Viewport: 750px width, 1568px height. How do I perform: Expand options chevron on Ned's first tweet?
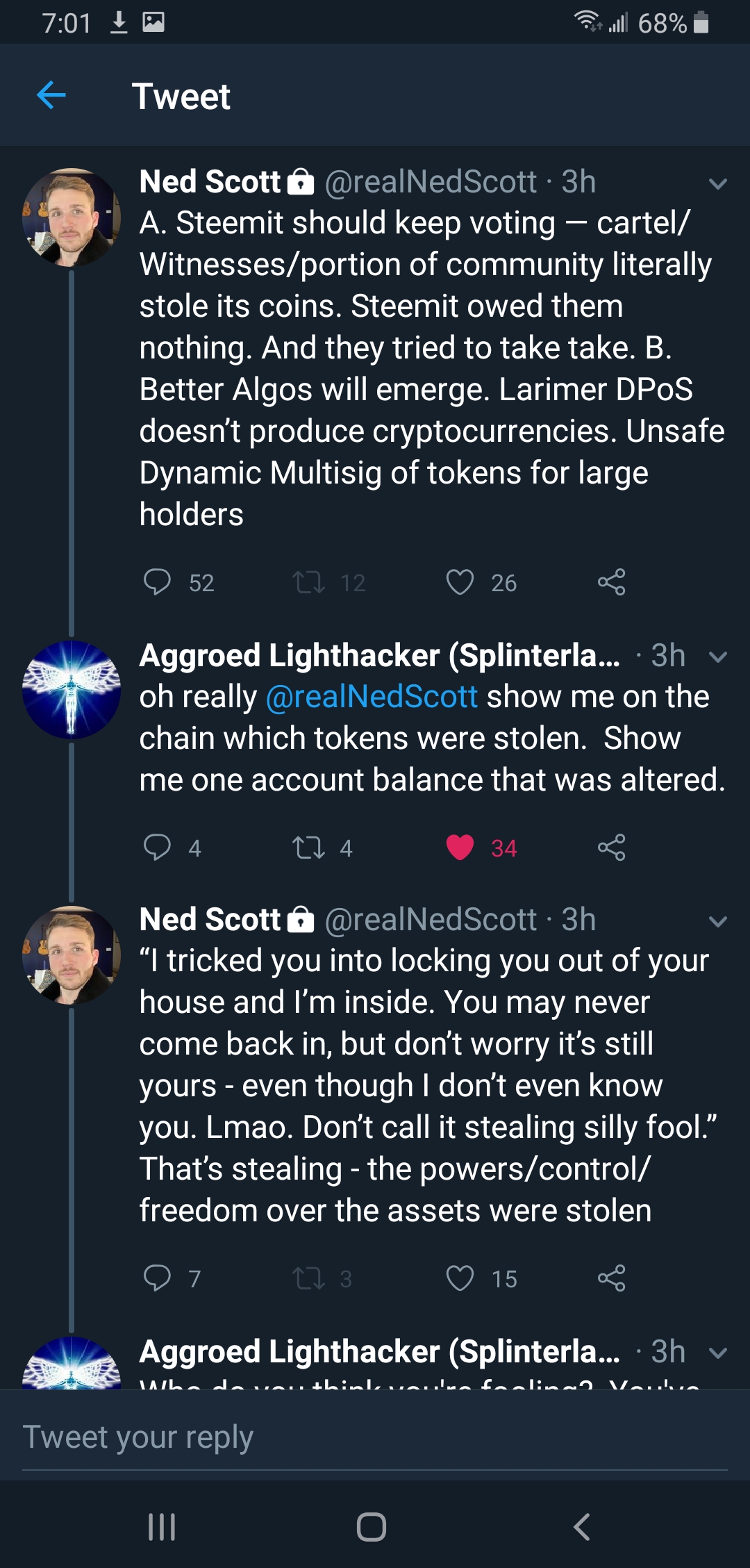point(717,184)
